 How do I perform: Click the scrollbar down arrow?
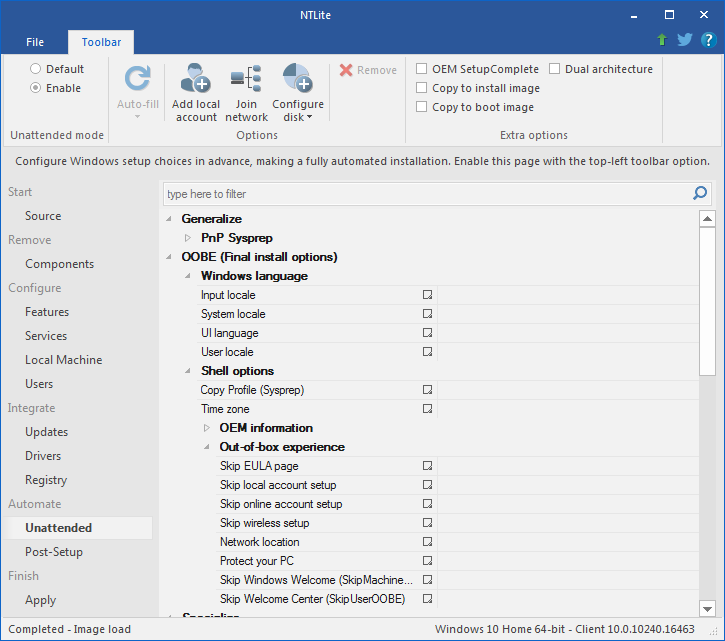pyautogui.click(x=707, y=609)
